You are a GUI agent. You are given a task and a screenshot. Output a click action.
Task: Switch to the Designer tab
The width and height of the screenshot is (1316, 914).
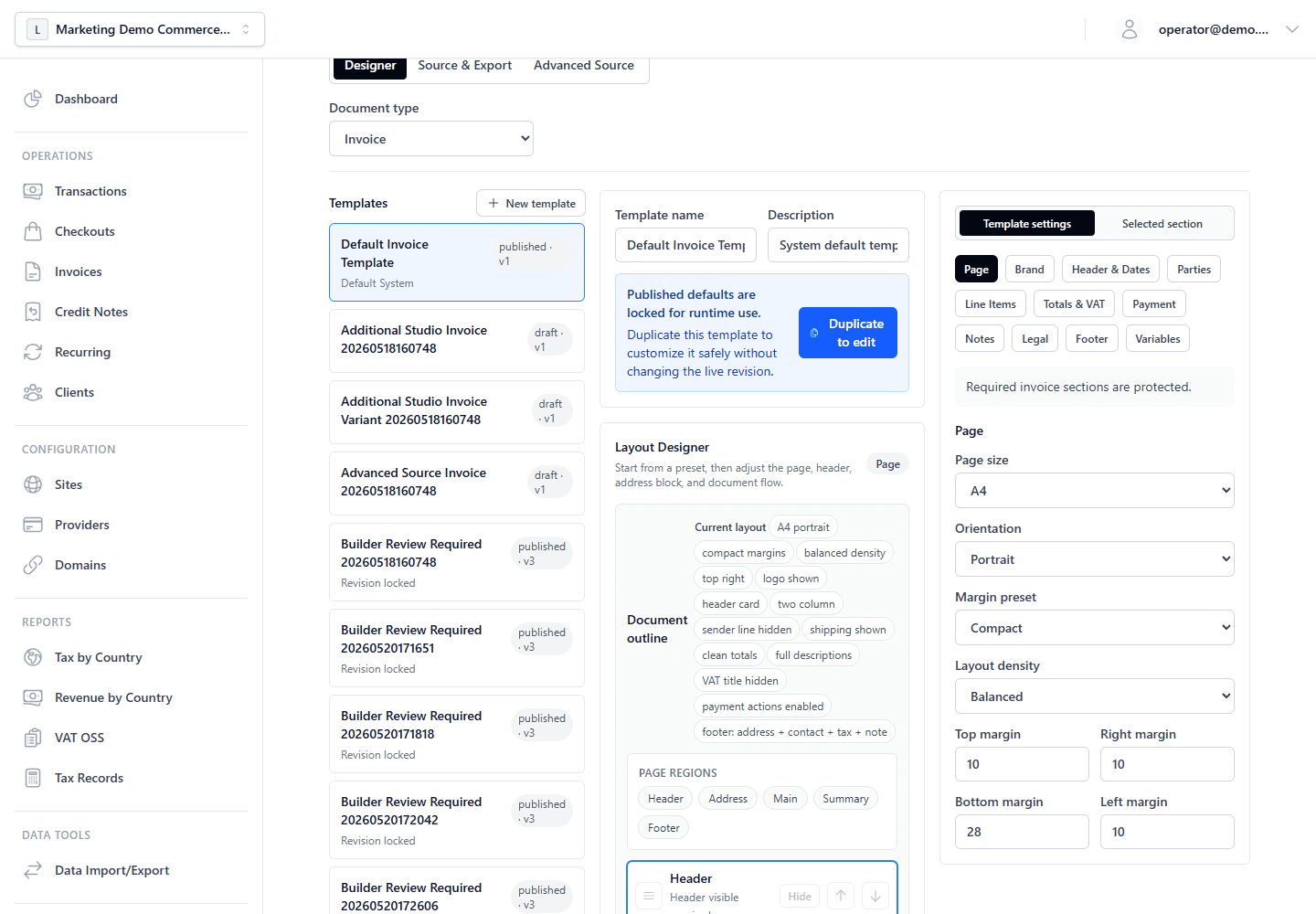coord(370,66)
